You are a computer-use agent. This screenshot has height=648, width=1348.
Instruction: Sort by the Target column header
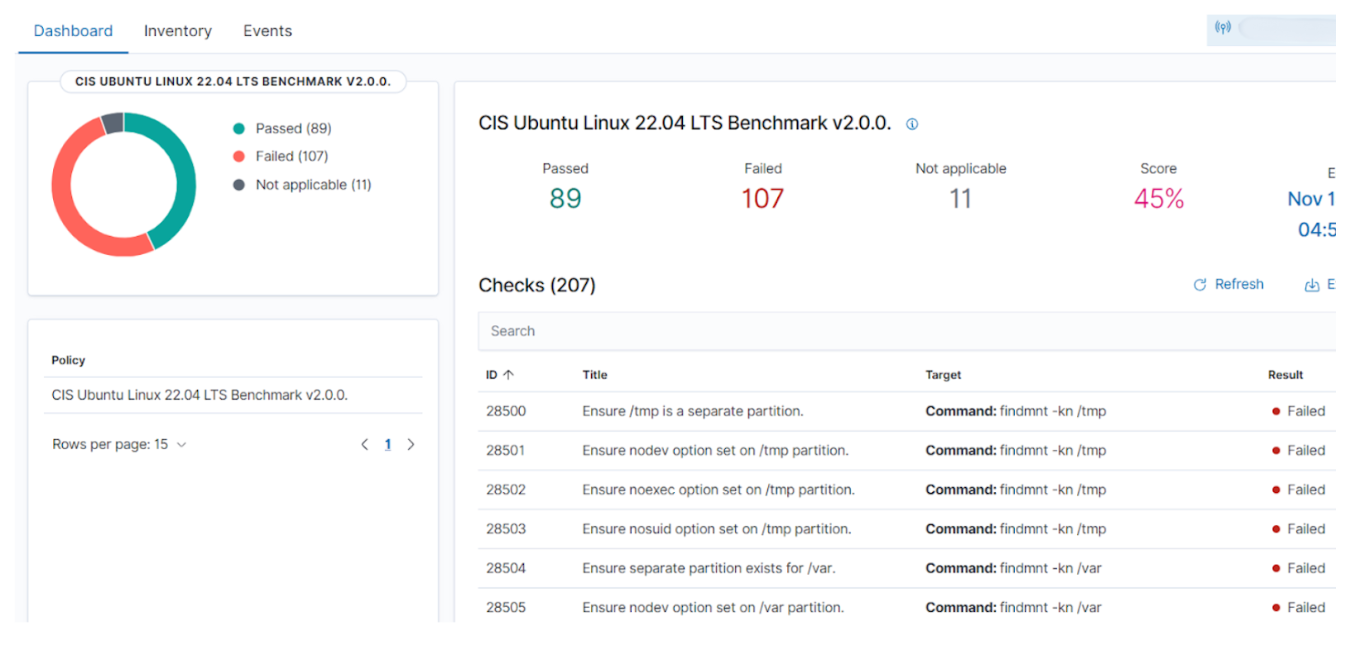point(943,375)
